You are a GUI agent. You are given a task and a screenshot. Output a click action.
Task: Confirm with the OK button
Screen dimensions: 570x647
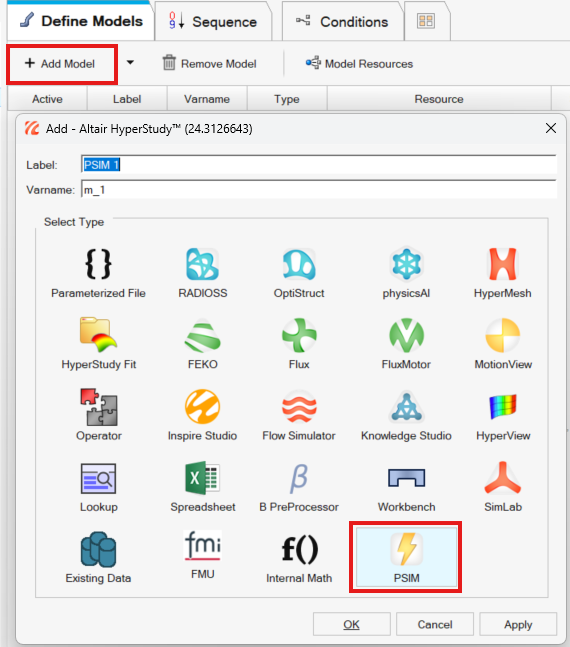tap(352, 624)
